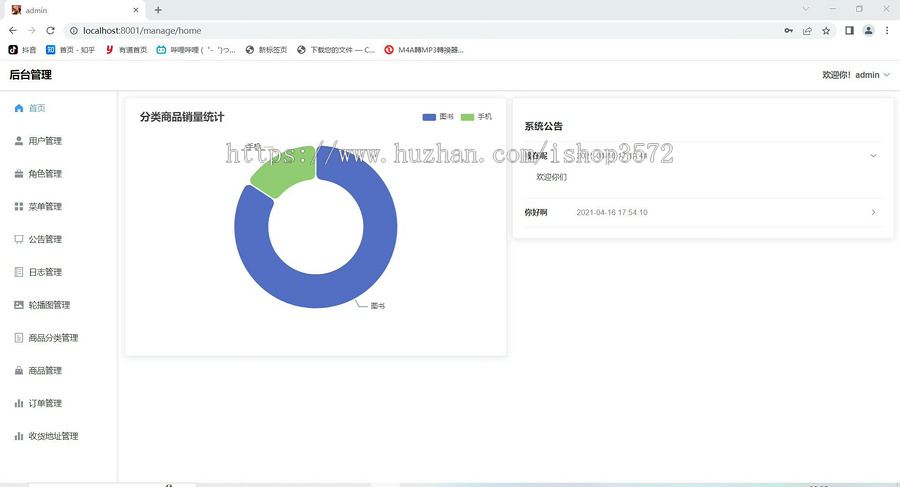This screenshot has height=487, width=900.
Task: Open the 哔哩哔哩 bookmark
Action: [x=196, y=50]
